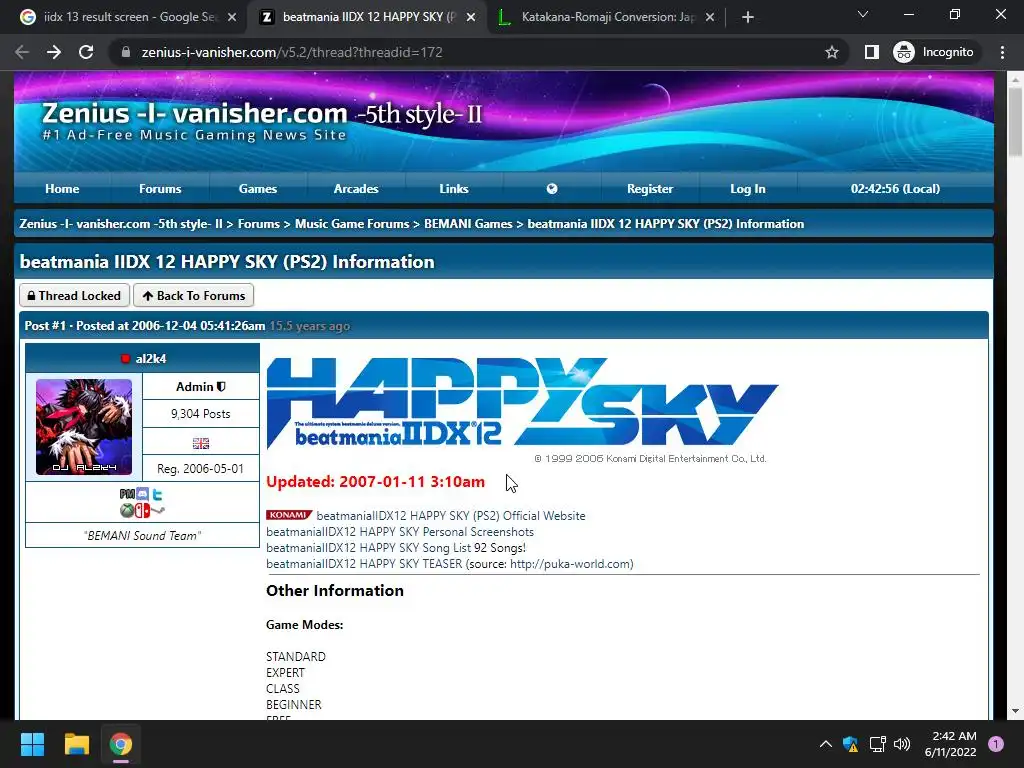This screenshot has height=768, width=1024.
Task: Open BEMANI Games breadcrumb link
Action: [x=468, y=223]
